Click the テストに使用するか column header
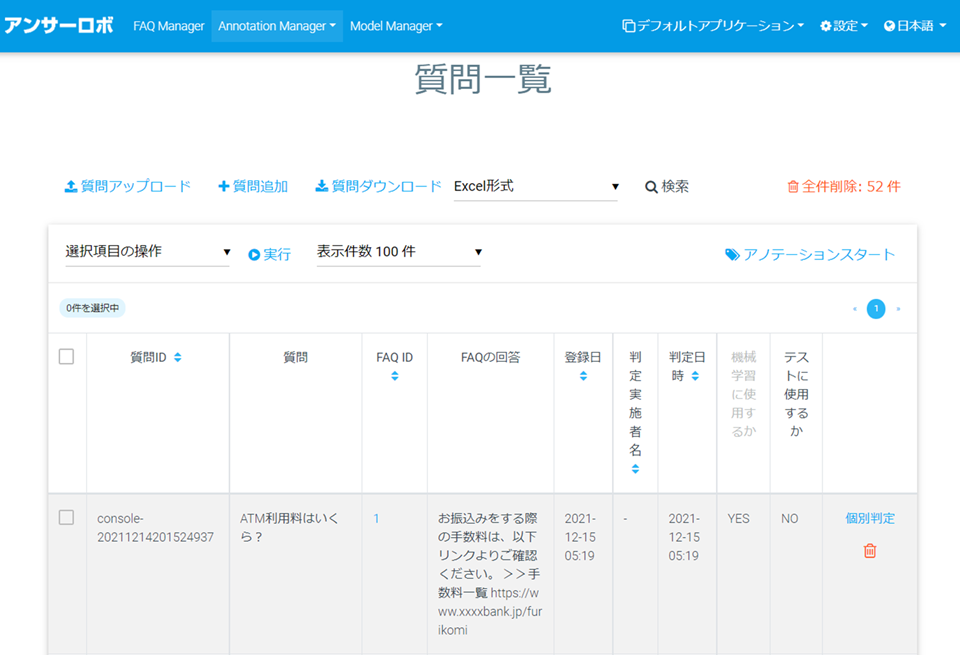960x655 pixels. tap(797, 394)
